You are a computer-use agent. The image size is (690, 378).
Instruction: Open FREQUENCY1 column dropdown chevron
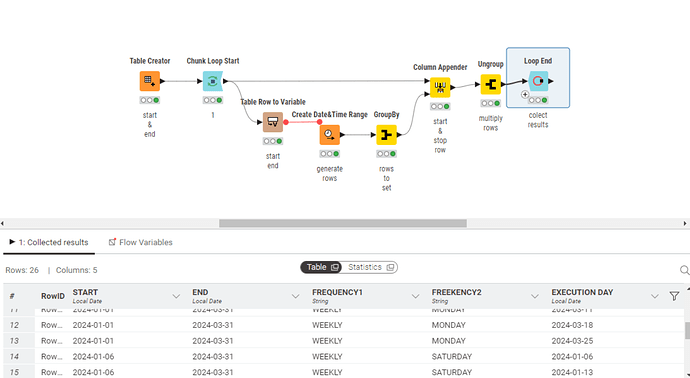point(415,296)
